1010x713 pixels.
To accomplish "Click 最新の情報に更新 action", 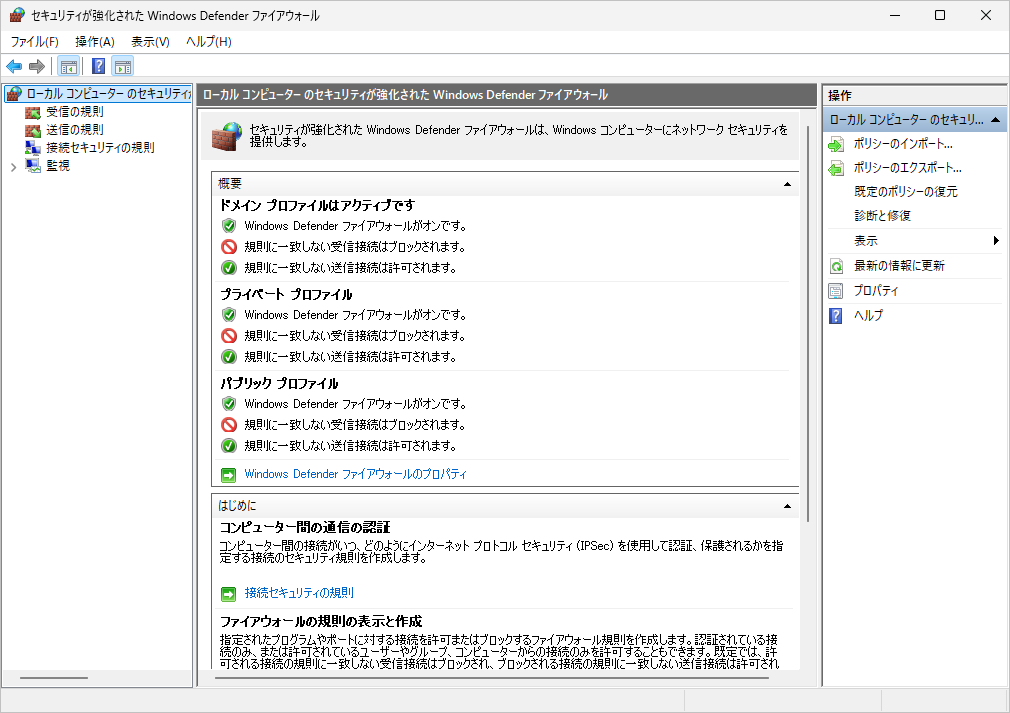I will (899, 266).
